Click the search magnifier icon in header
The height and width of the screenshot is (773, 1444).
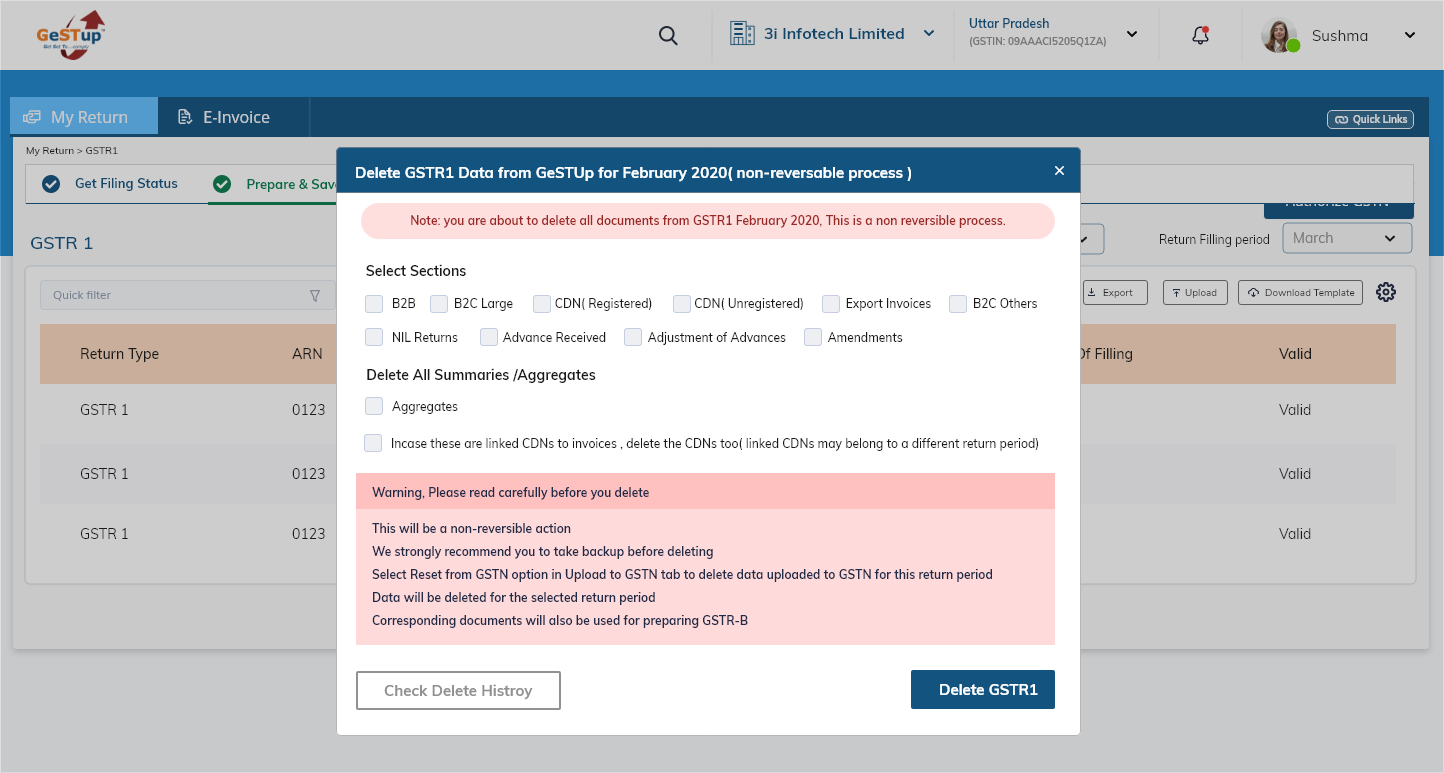pyautogui.click(x=668, y=36)
